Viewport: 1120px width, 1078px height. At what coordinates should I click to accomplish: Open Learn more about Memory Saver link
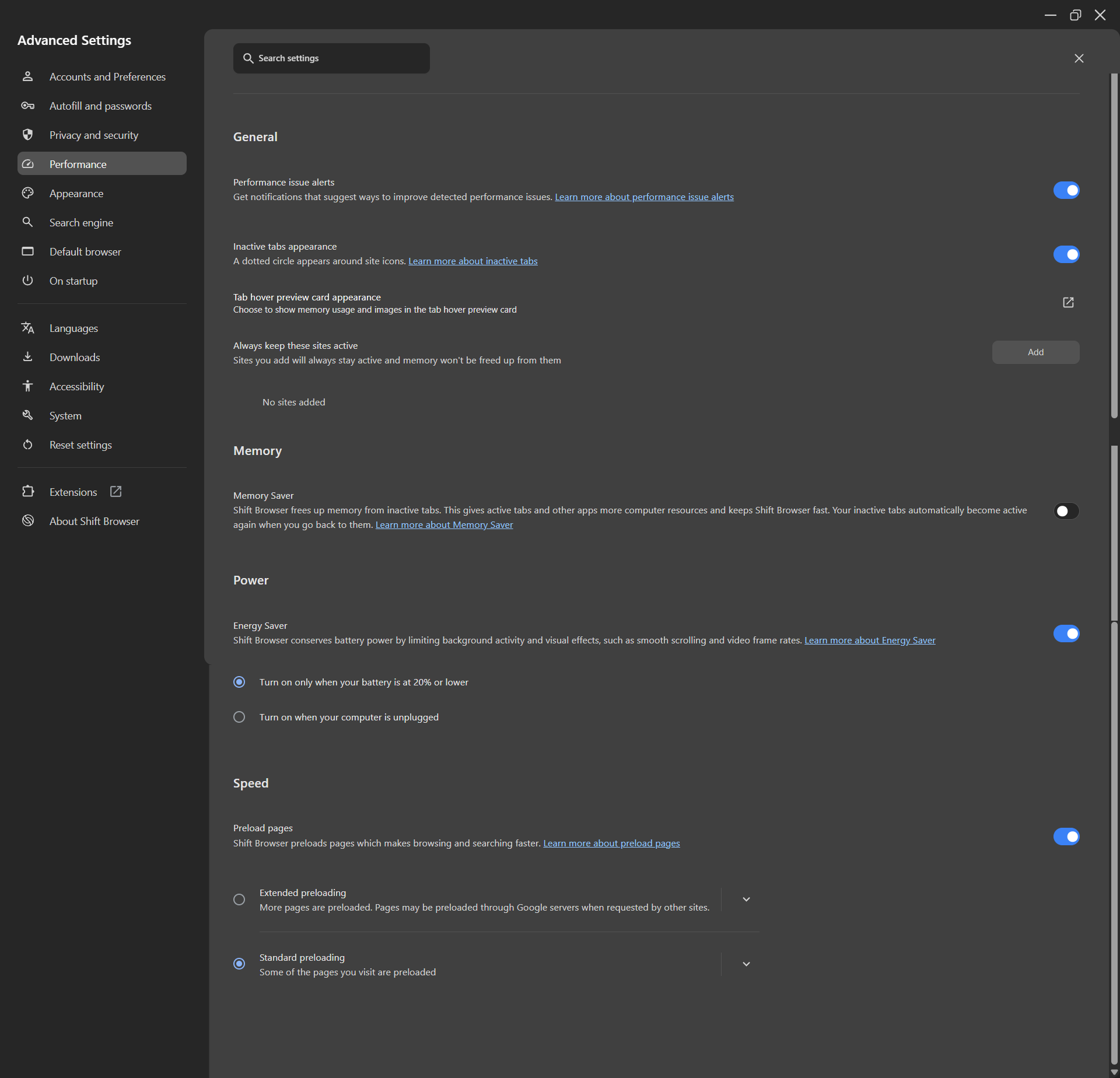click(x=444, y=525)
